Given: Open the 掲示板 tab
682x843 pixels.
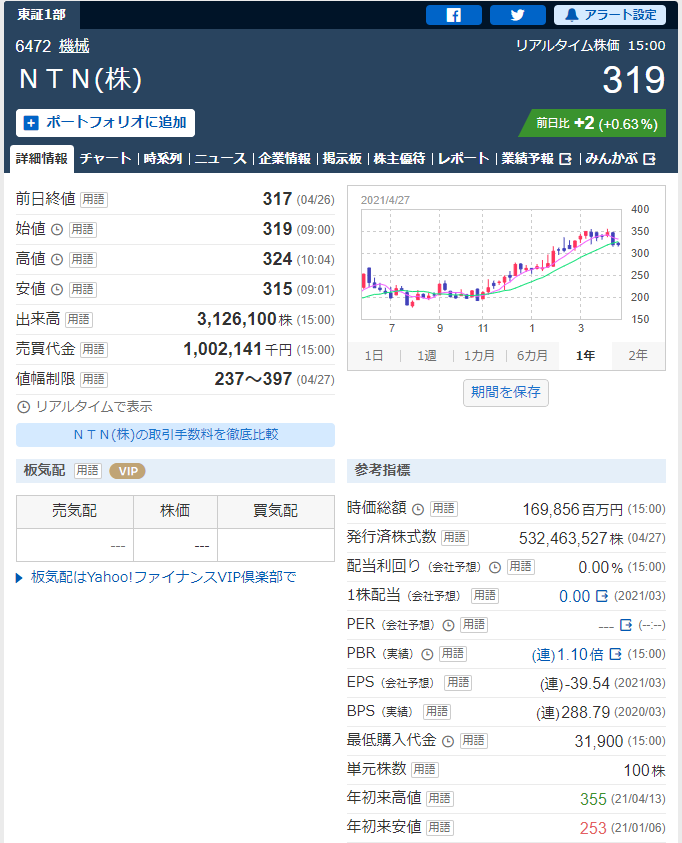Looking at the screenshot, I should (x=342, y=159).
